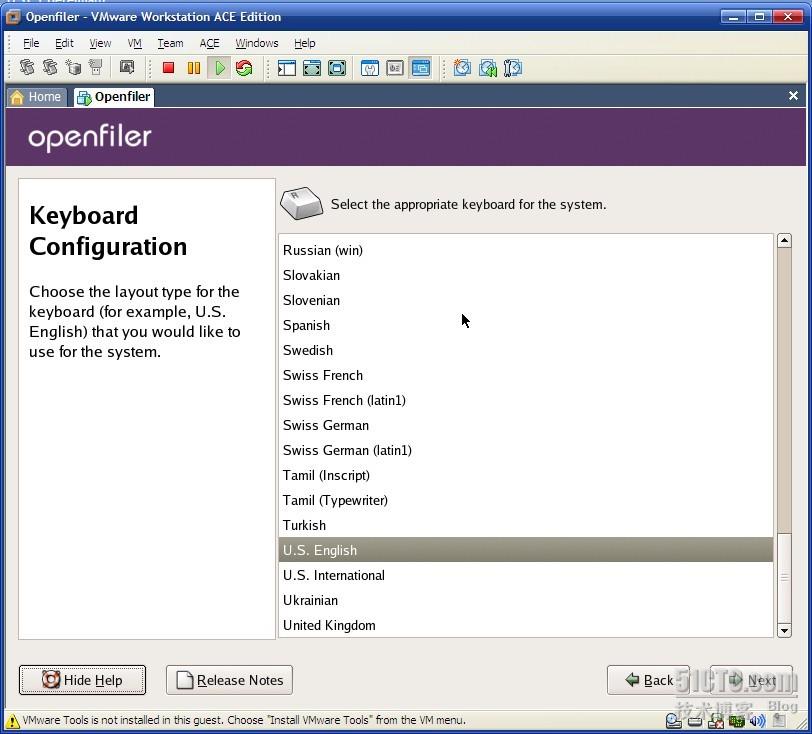Switch to quick switch mode icon
Screen dimensions: 812x734
coord(312,68)
